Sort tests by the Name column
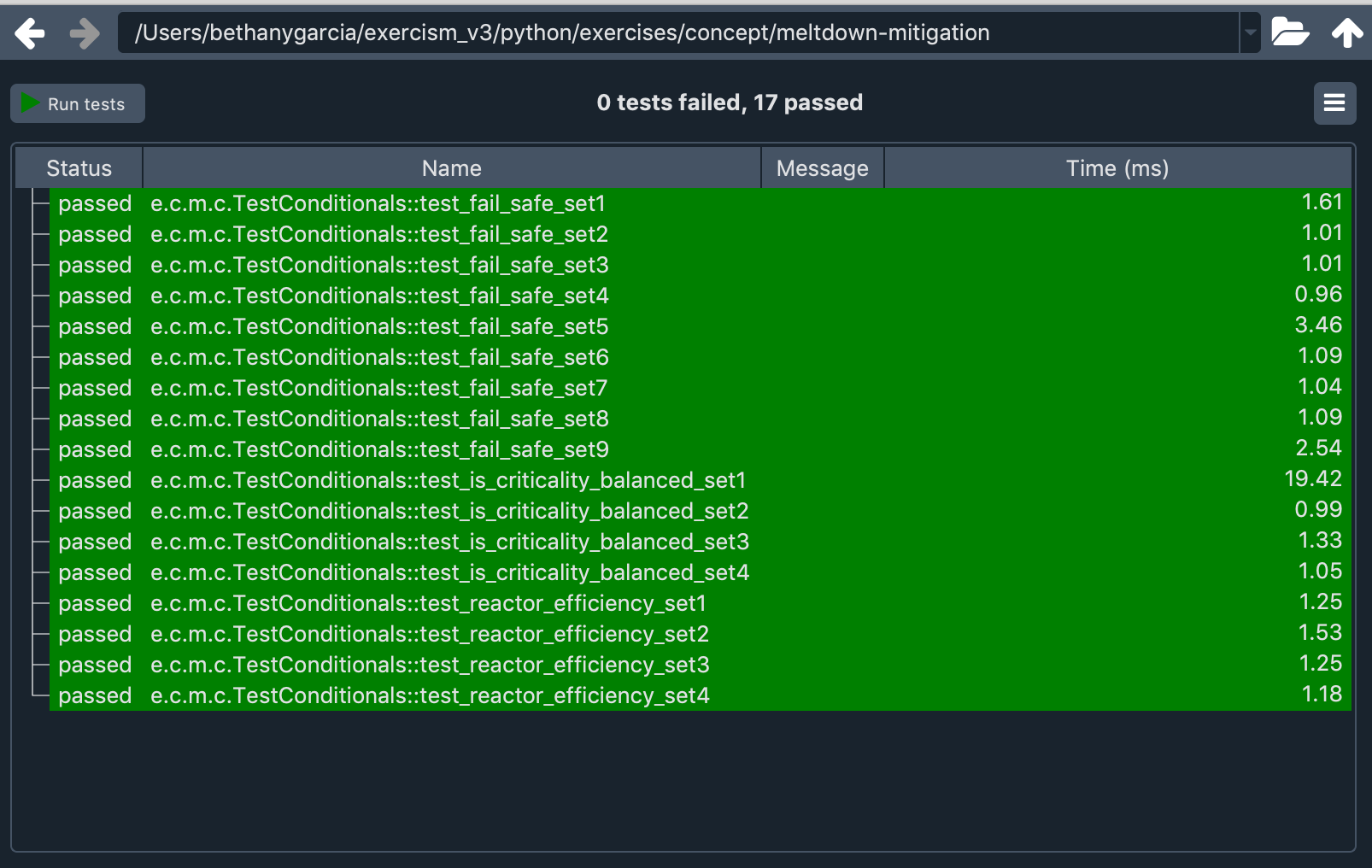Screen dimensions: 1372x868 pyautogui.click(x=450, y=167)
